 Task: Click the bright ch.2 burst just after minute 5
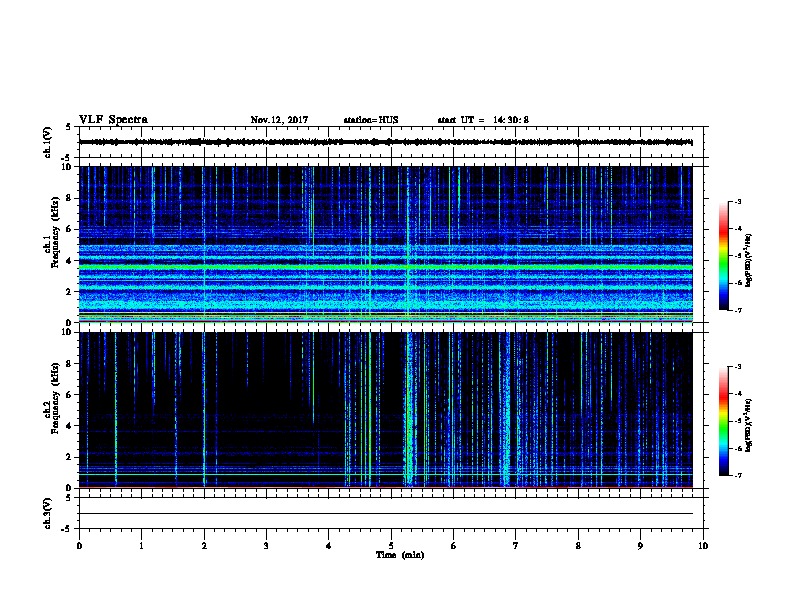pyautogui.click(x=409, y=410)
